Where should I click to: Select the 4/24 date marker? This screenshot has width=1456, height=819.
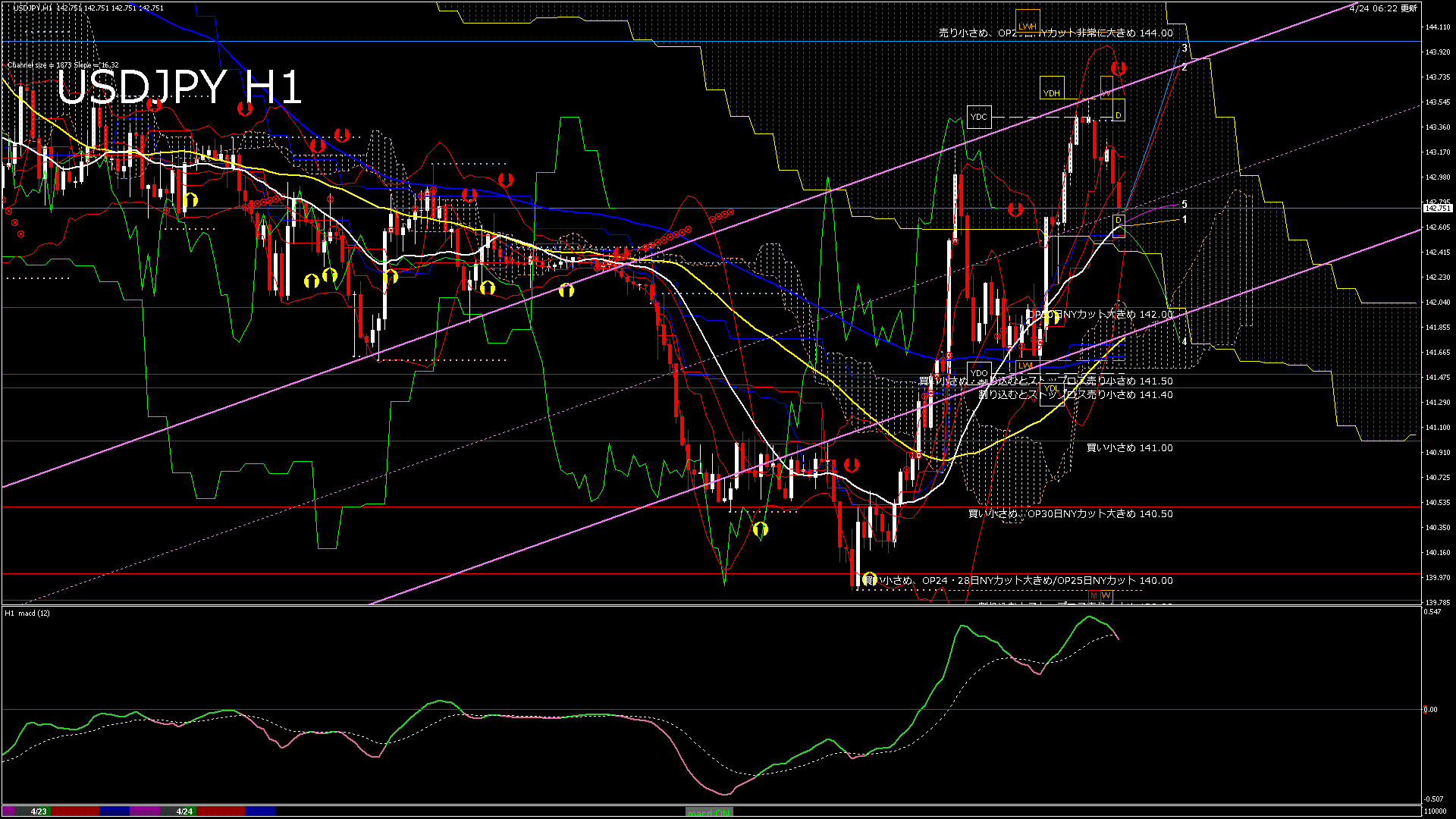184,811
